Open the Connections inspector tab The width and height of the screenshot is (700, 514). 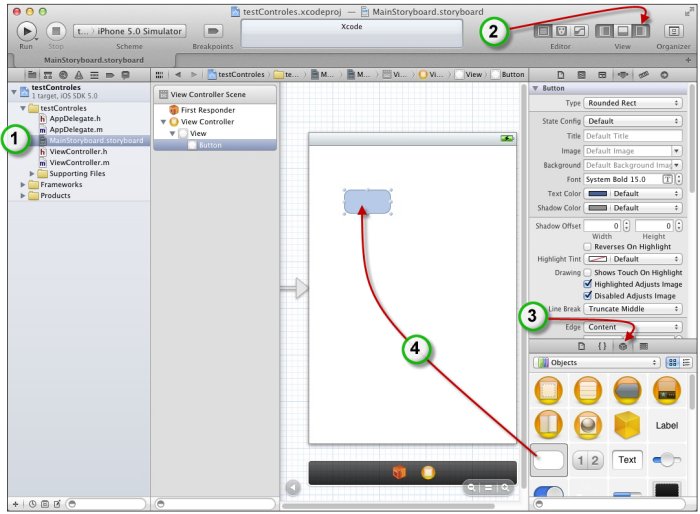pyautogui.click(x=664, y=75)
